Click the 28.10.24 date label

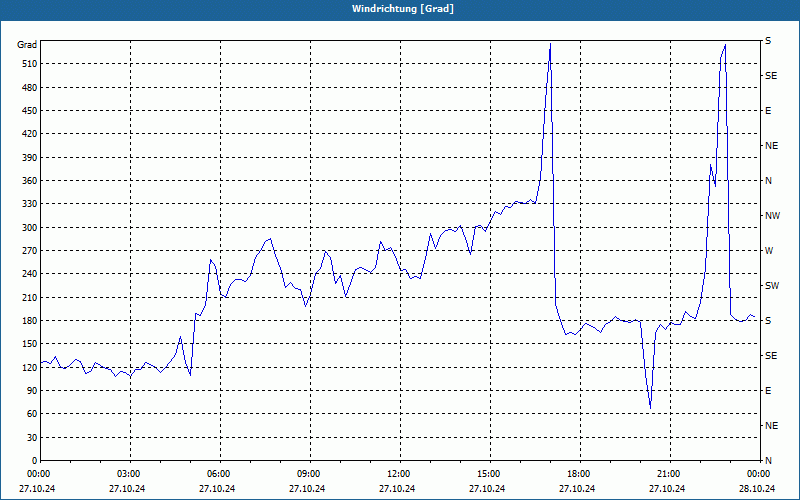pos(757,488)
